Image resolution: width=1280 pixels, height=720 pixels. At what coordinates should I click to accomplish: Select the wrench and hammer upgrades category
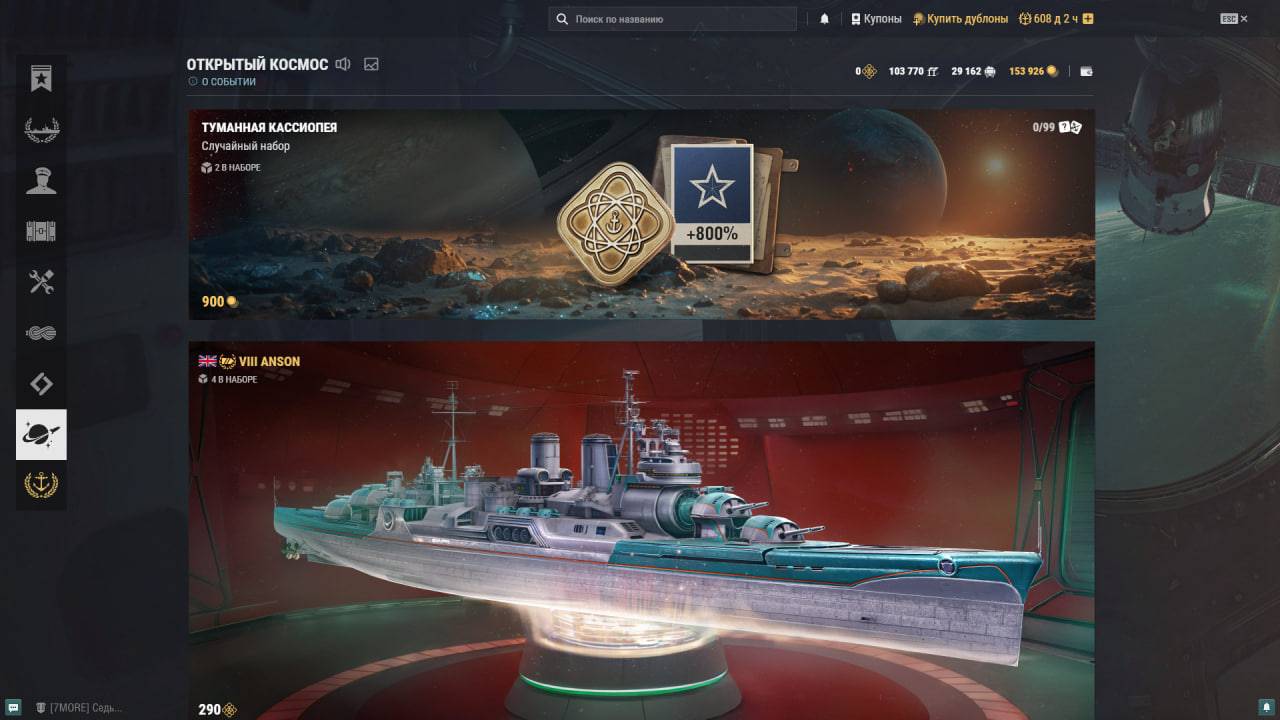point(41,283)
